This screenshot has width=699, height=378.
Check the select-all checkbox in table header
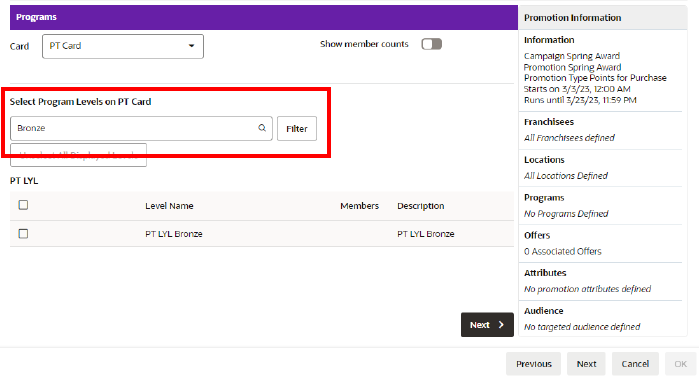23,205
